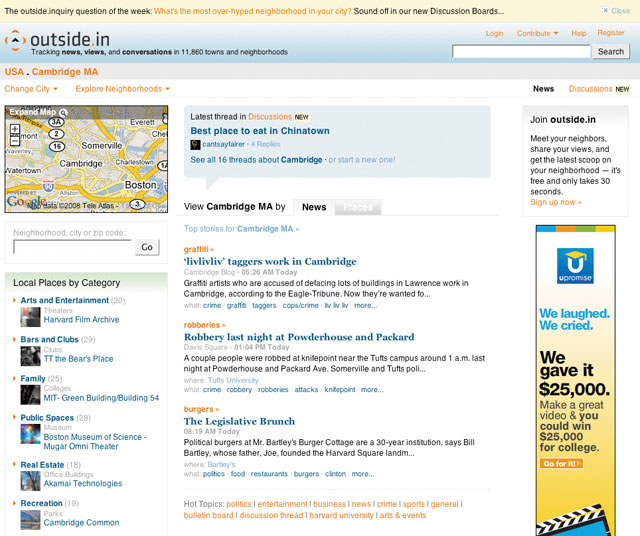Expand Bars and Clubs category arrow
The height and width of the screenshot is (536, 640).
[14, 339]
